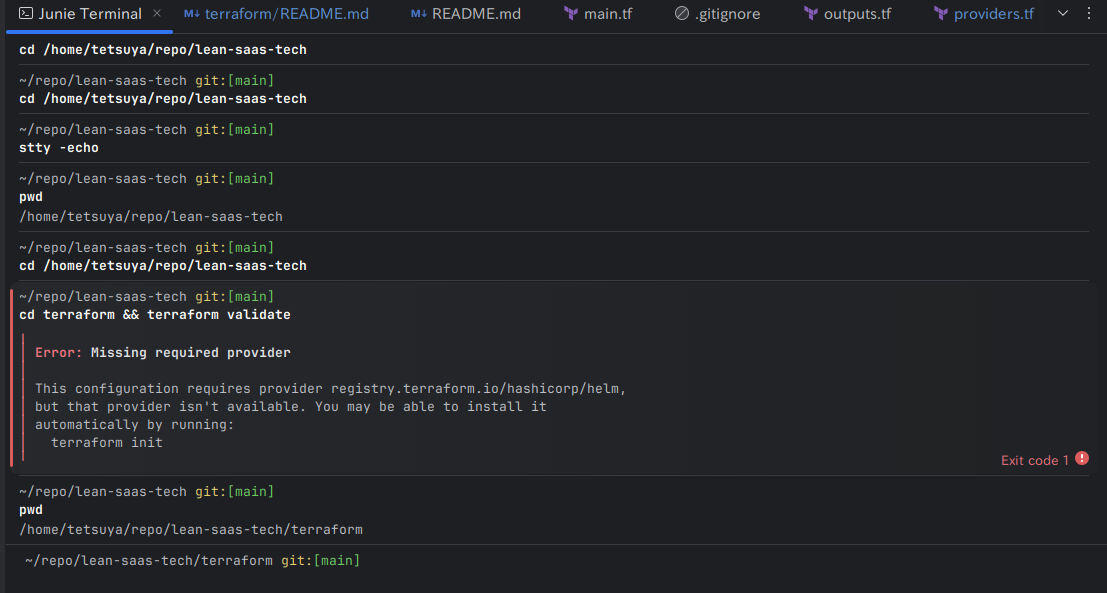Open the main.tf editor tab

tap(608, 14)
